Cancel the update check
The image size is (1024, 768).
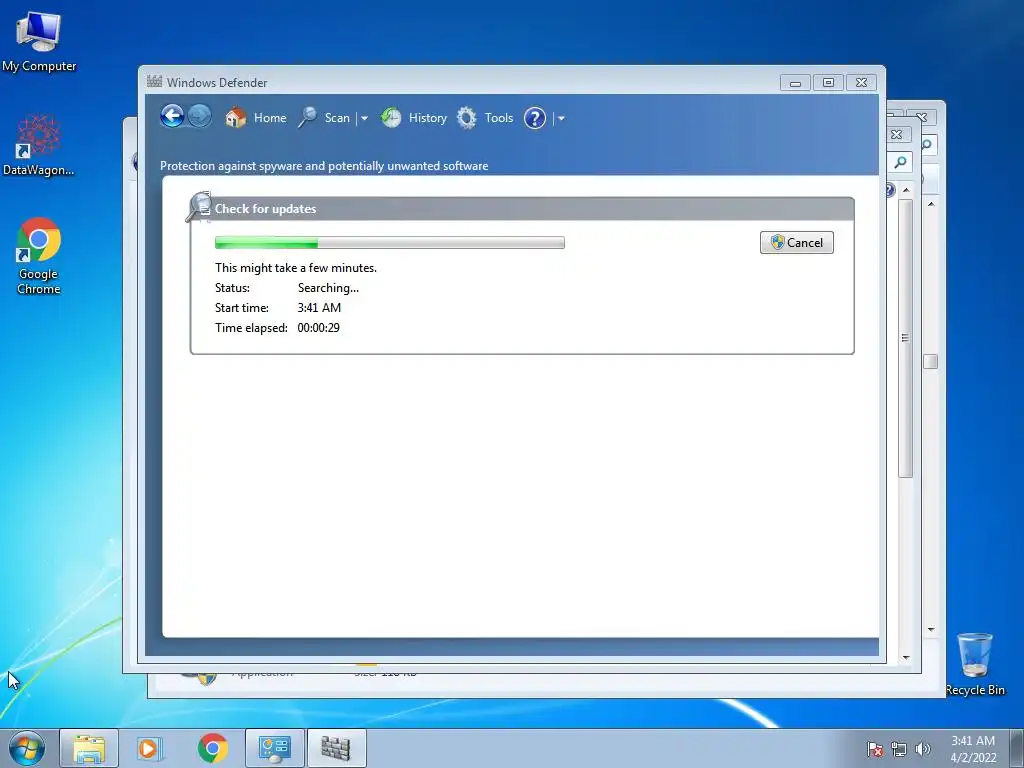point(797,242)
